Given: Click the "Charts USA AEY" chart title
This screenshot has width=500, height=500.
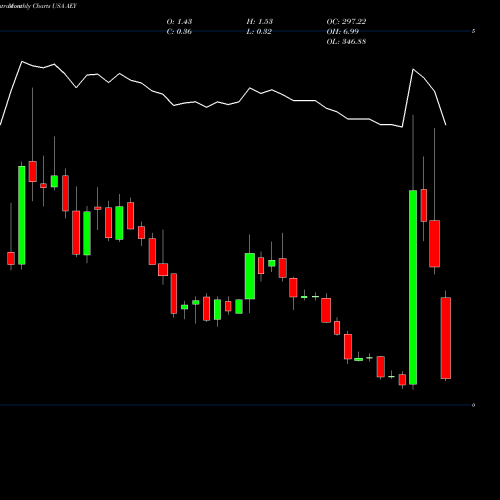Looking at the screenshot, I should coord(55,6).
